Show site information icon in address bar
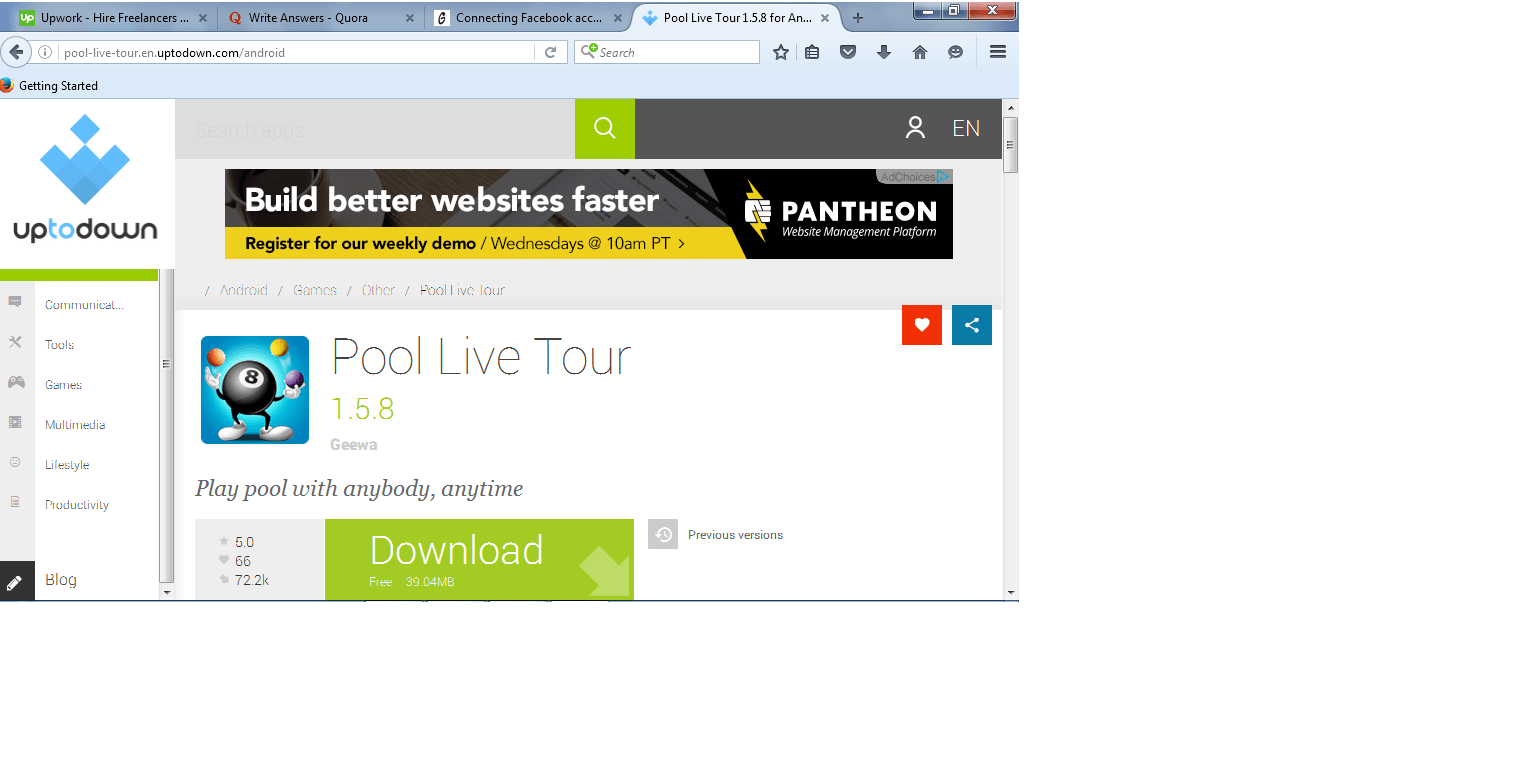The height and width of the screenshot is (760, 1518). point(45,52)
